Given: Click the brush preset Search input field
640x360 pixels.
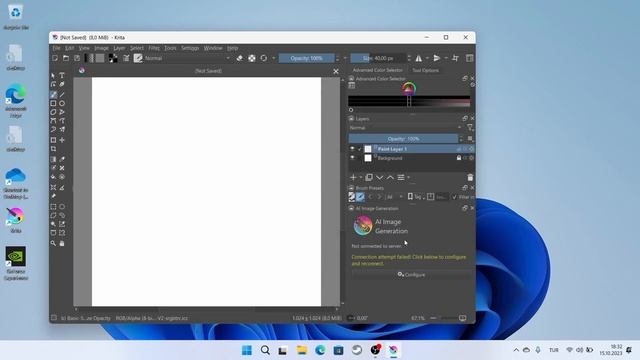Looking at the screenshot, I should pos(442,197).
